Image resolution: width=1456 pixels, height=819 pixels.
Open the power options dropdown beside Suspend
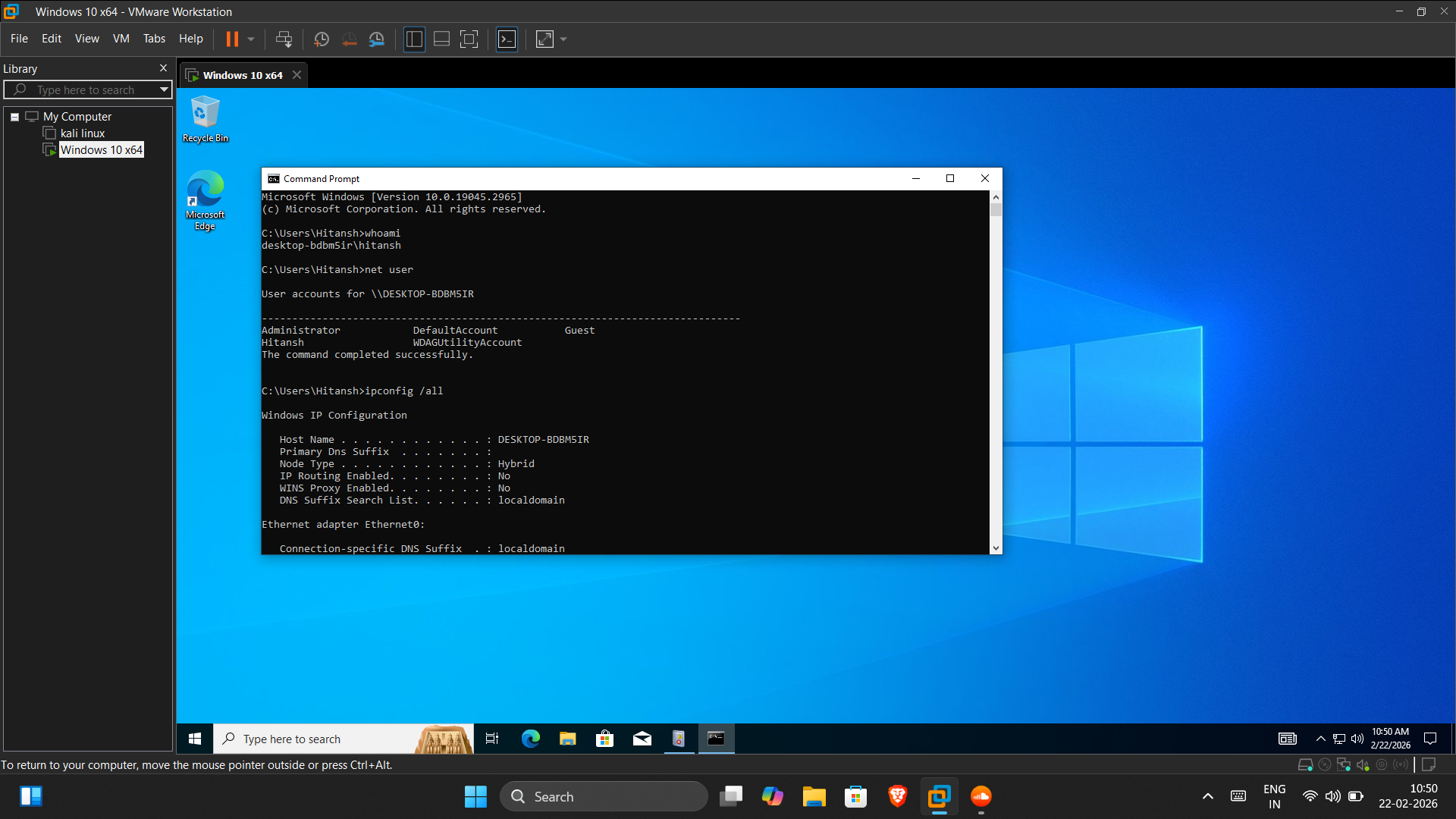(251, 39)
